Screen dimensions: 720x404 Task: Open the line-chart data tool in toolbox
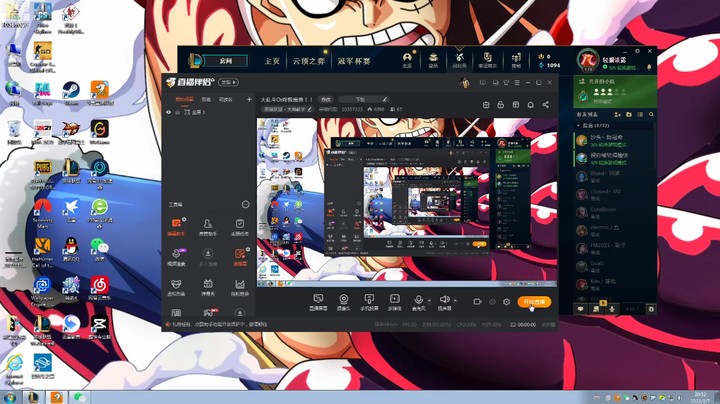[240, 288]
